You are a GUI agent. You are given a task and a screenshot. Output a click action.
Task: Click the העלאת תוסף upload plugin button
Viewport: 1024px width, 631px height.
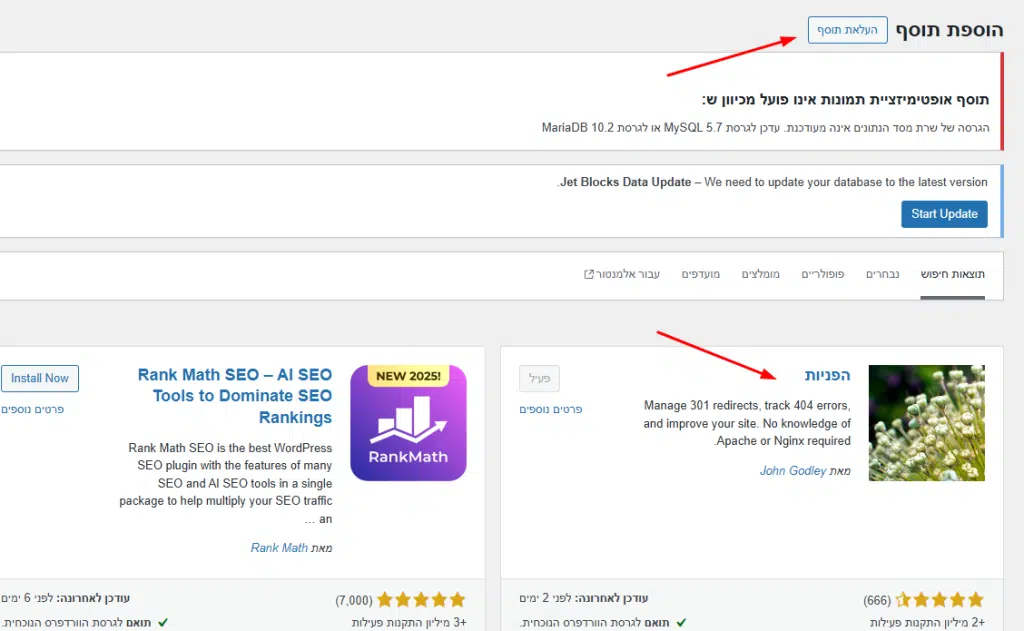coord(847,30)
